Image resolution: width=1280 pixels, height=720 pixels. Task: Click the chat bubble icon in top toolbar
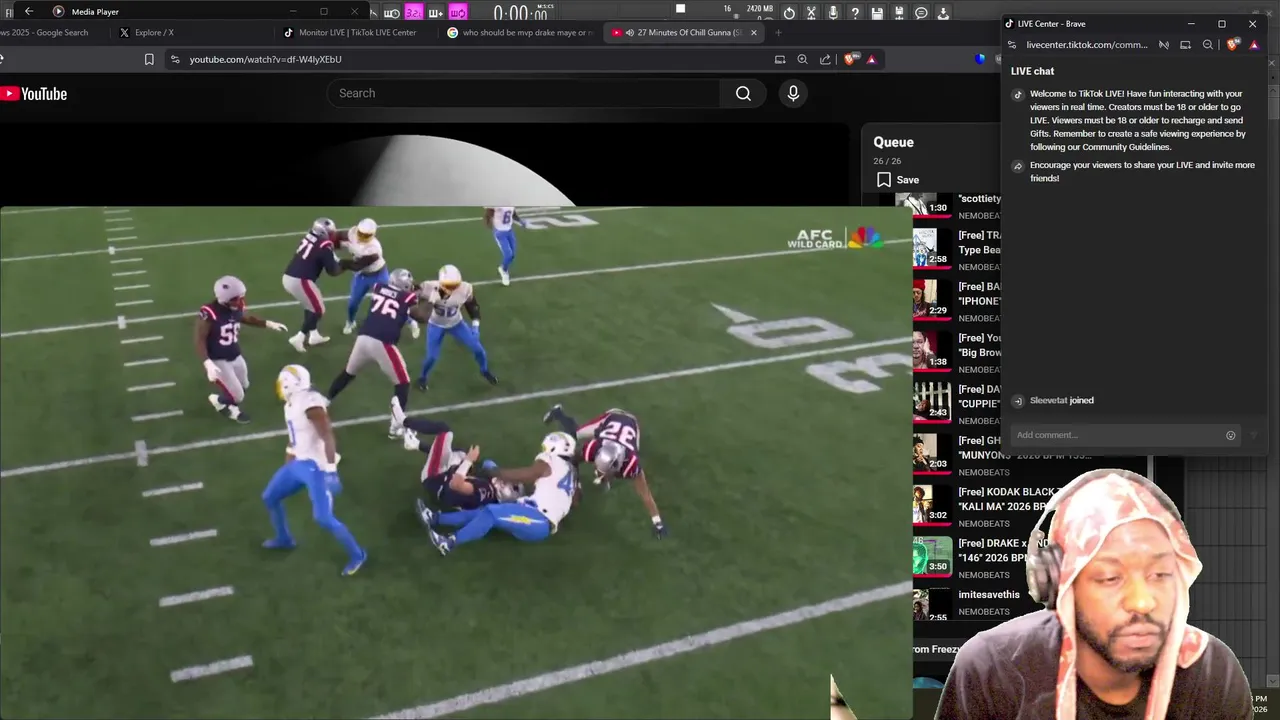(x=921, y=13)
